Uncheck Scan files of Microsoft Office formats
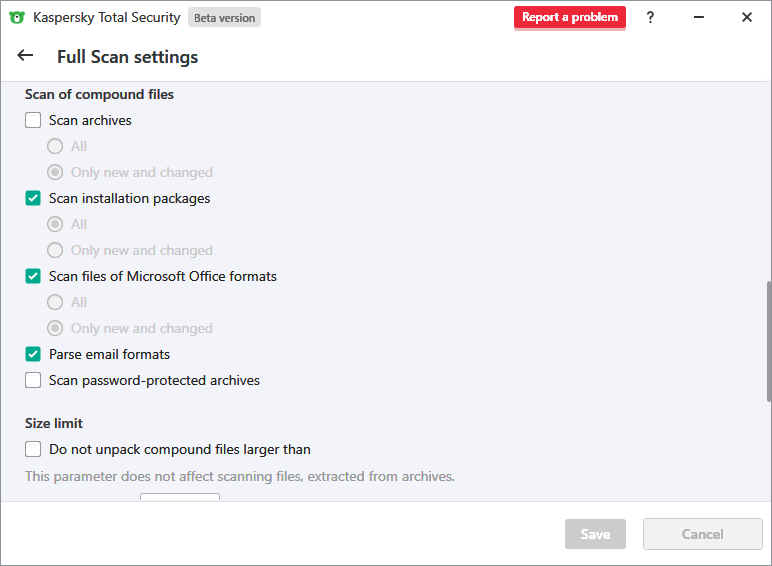The width and height of the screenshot is (772, 566). pos(33,276)
